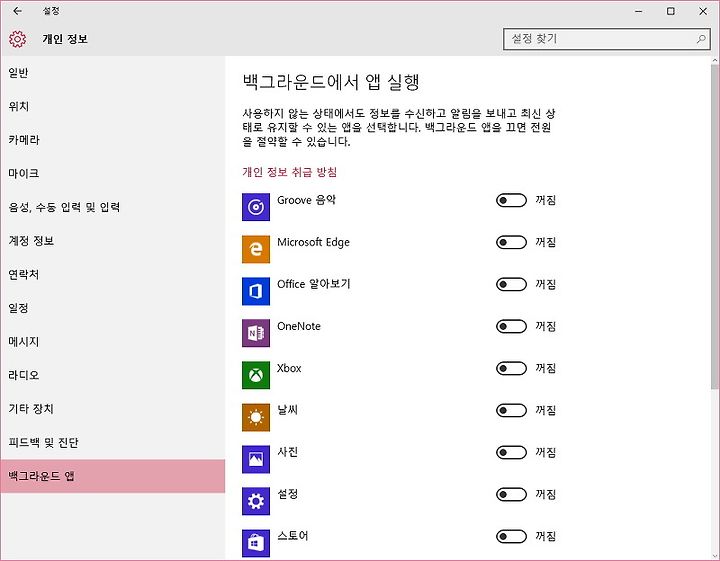720x561 pixels.
Task: Toggle background switch for Xbox
Action: pos(511,368)
